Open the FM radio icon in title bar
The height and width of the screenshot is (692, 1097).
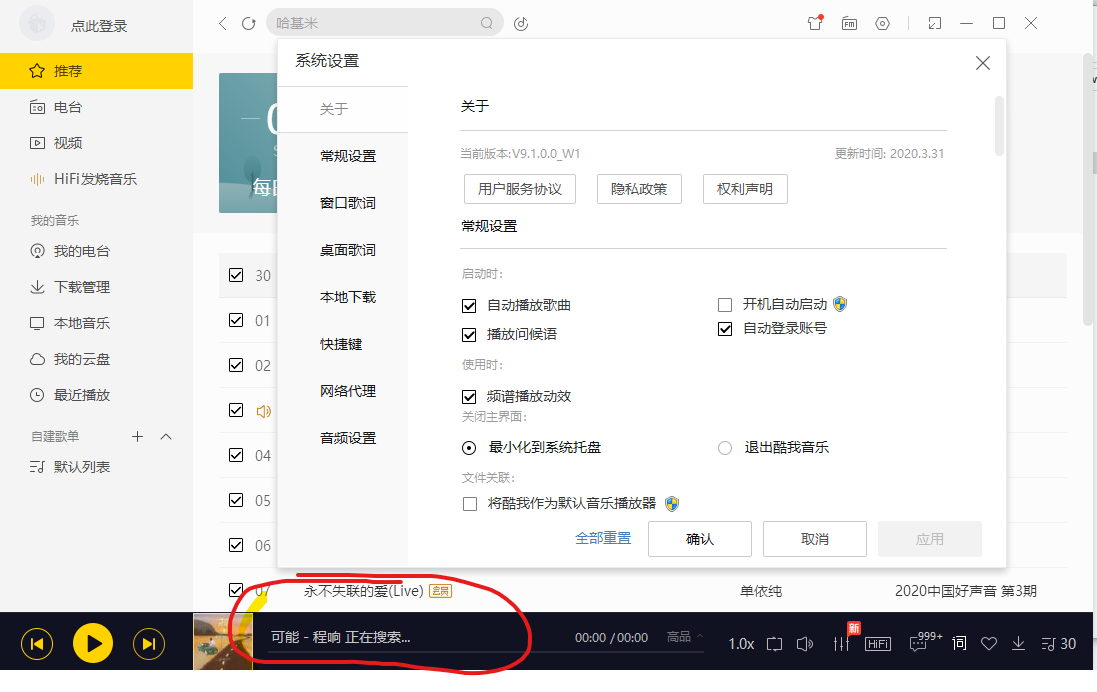[849, 24]
